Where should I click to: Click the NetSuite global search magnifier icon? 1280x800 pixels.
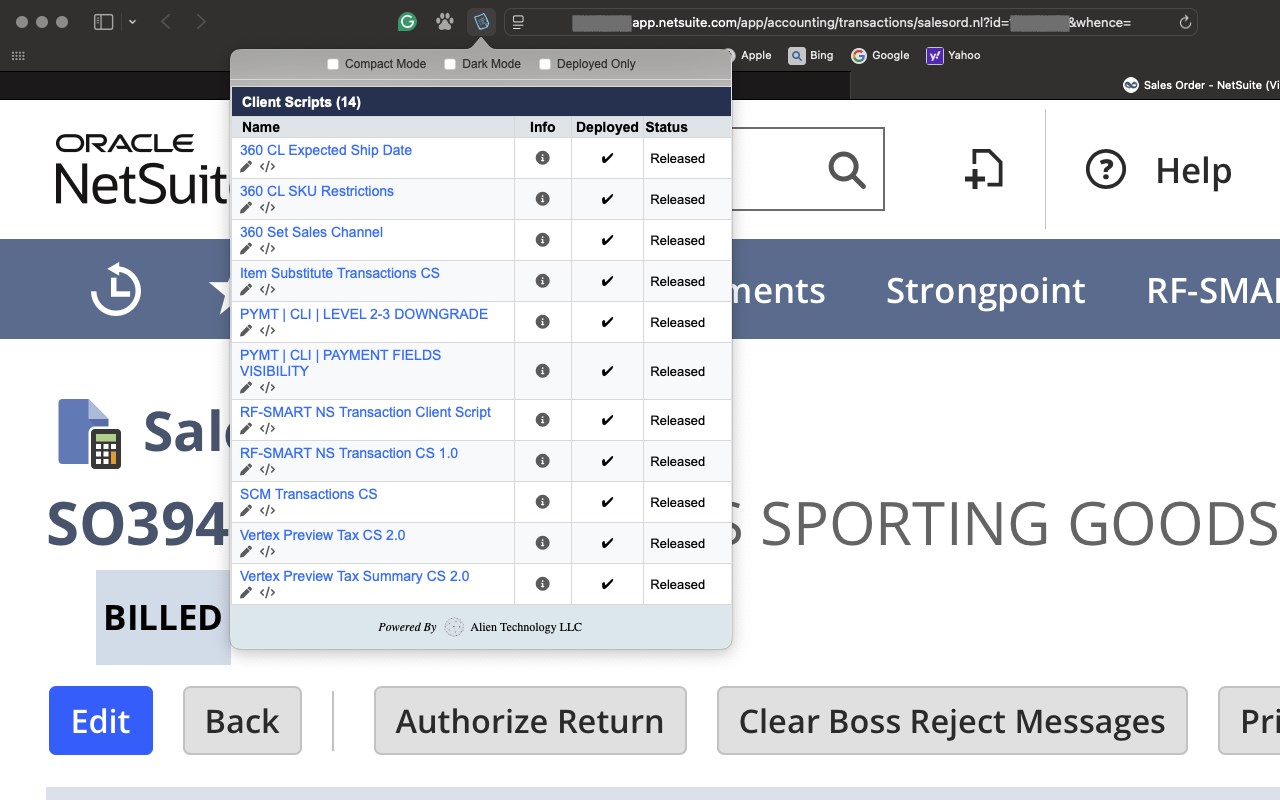point(846,170)
